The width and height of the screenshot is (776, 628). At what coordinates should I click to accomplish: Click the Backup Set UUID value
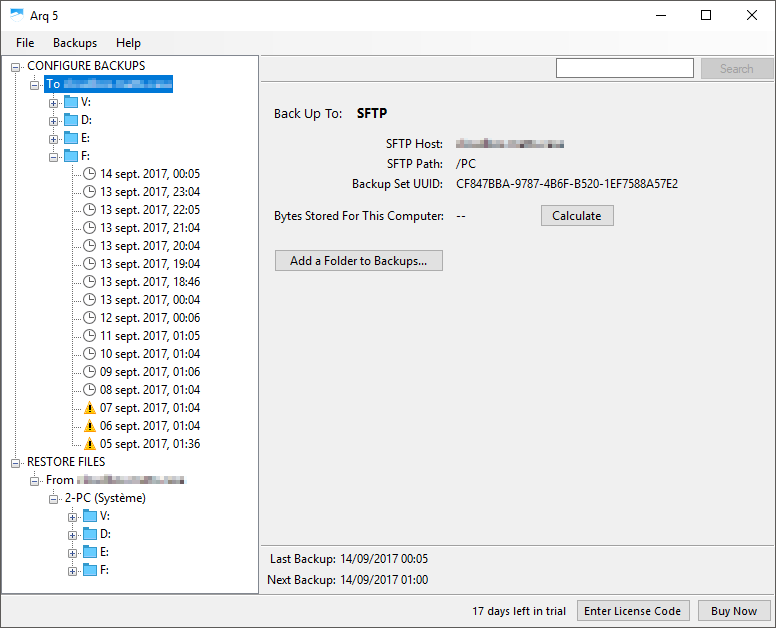[x=567, y=184]
